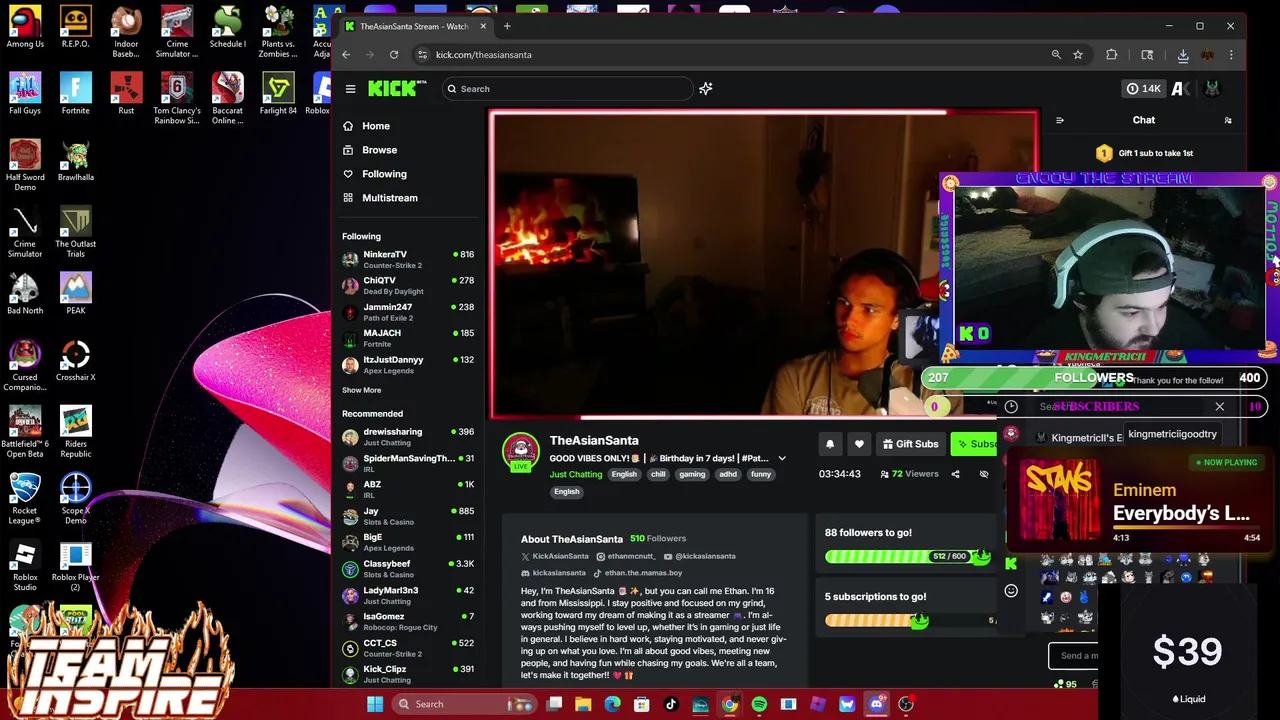Viewport: 1280px width, 720px height.
Task: Reload the page in Chrome
Action: (x=394, y=55)
